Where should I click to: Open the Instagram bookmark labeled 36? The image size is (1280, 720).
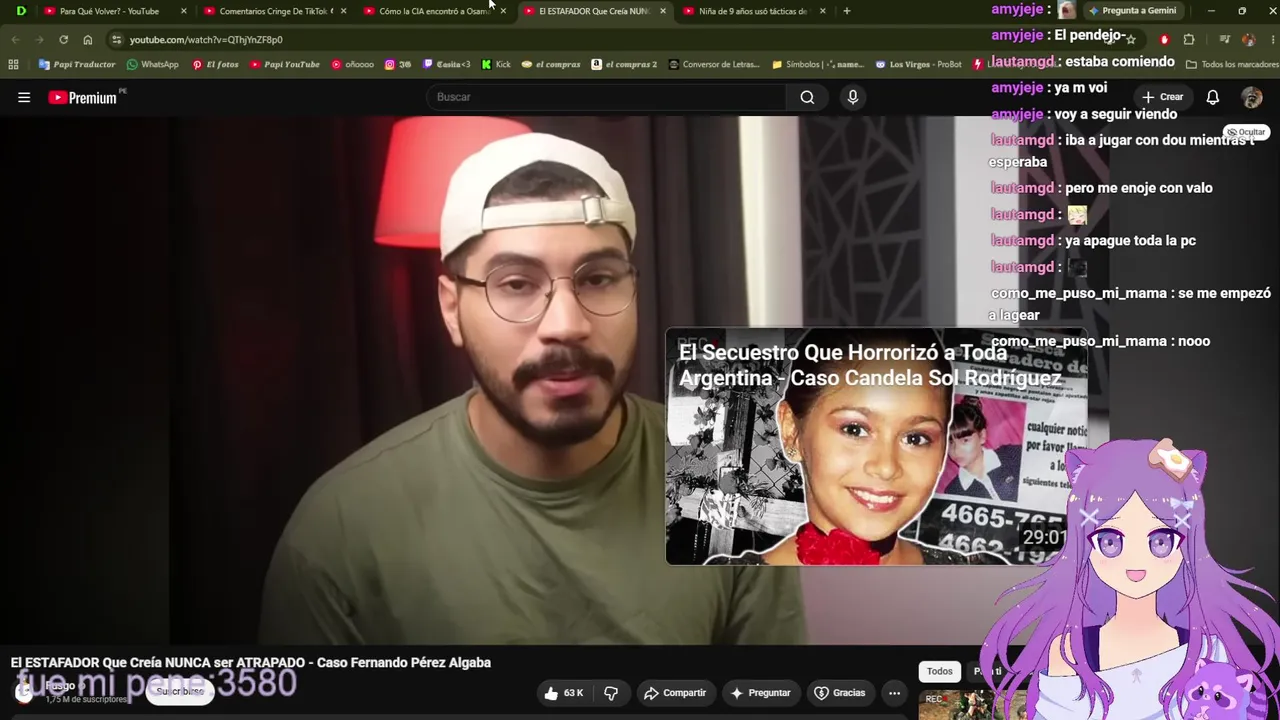pos(398,64)
